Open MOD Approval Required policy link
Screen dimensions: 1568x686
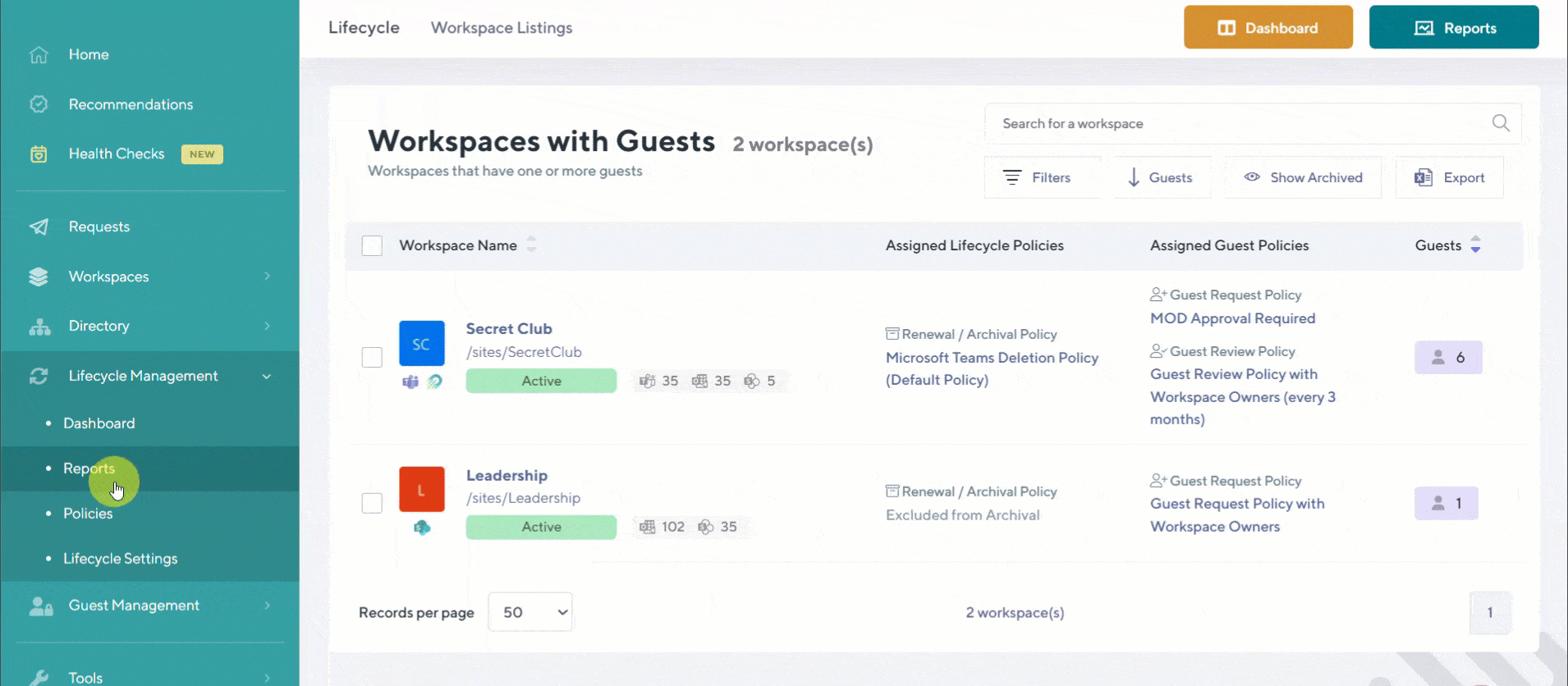(x=1232, y=318)
